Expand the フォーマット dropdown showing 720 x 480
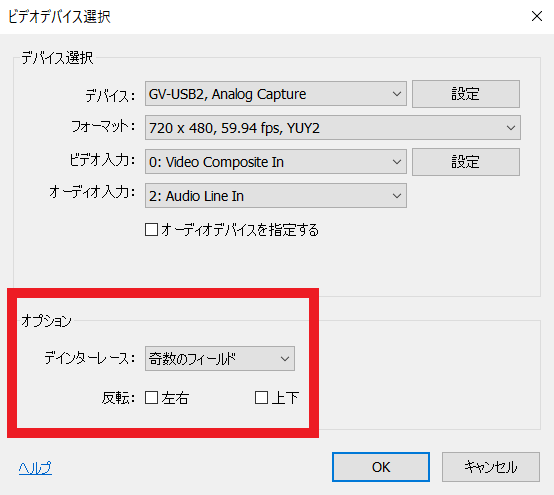 click(x=332, y=128)
